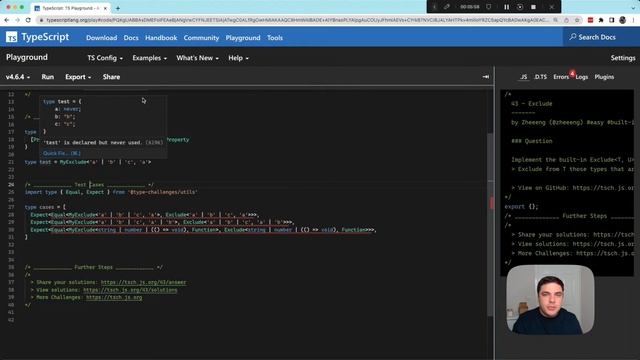Close the TypeScript Playground browser tab
The height and width of the screenshot is (360, 640).
tap(105, 8)
